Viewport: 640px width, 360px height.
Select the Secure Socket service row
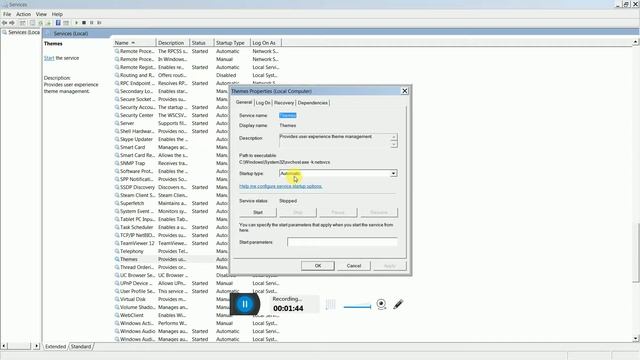coord(171,99)
